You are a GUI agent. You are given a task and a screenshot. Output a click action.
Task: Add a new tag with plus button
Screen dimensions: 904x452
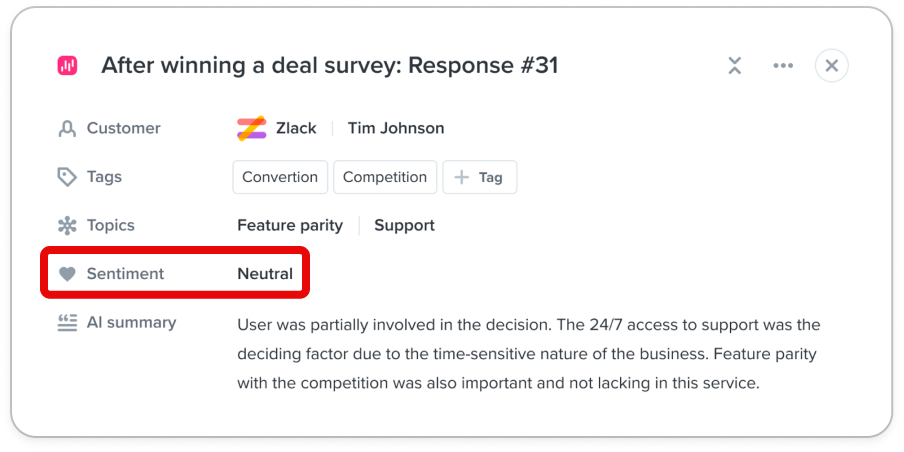pyautogui.click(x=479, y=177)
